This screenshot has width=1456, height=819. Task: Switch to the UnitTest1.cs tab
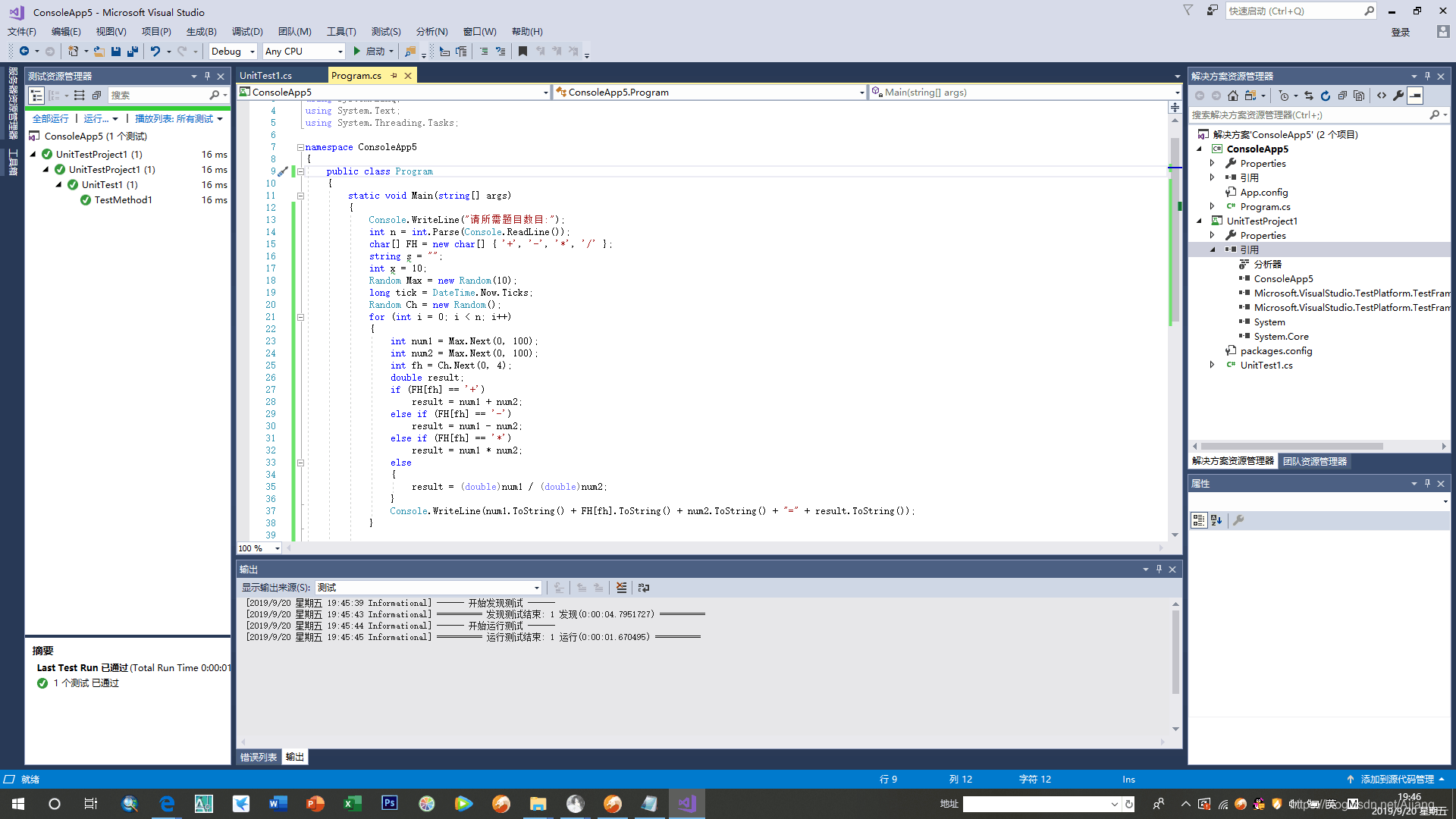point(266,76)
